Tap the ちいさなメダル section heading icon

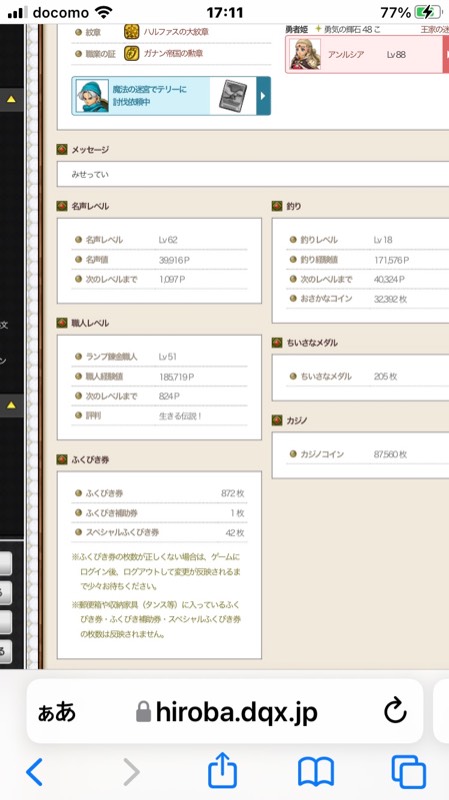tap(277, 343)
